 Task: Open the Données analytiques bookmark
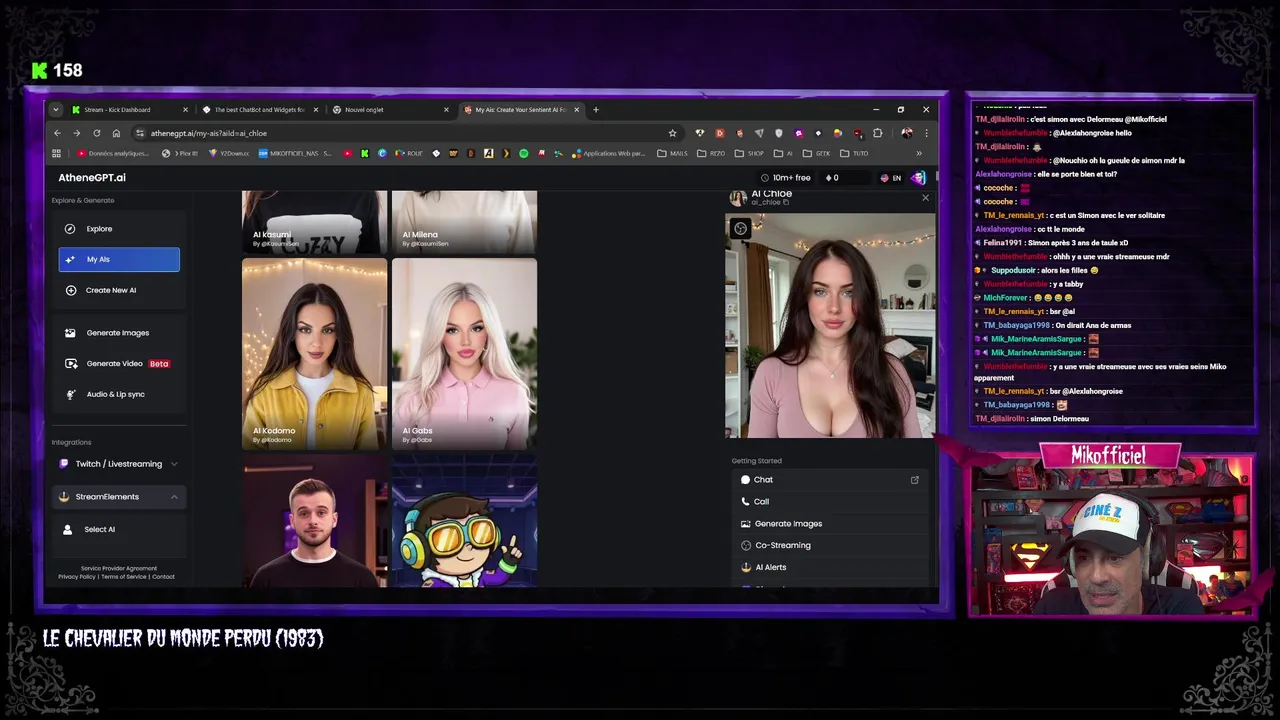pyautogui.click(x=113, y=154)
